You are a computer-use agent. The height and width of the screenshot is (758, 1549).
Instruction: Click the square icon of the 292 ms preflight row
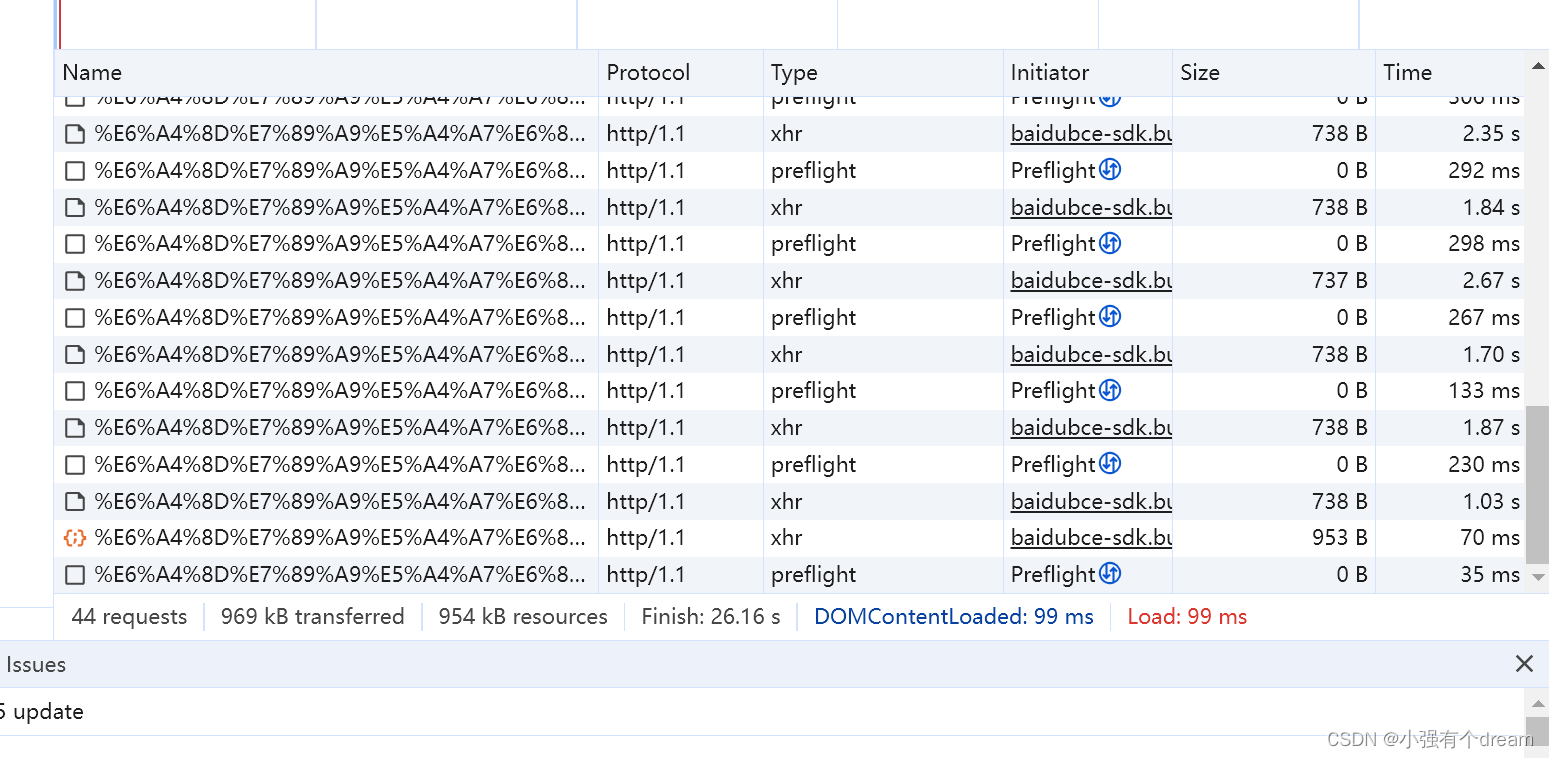click(74, 171)
